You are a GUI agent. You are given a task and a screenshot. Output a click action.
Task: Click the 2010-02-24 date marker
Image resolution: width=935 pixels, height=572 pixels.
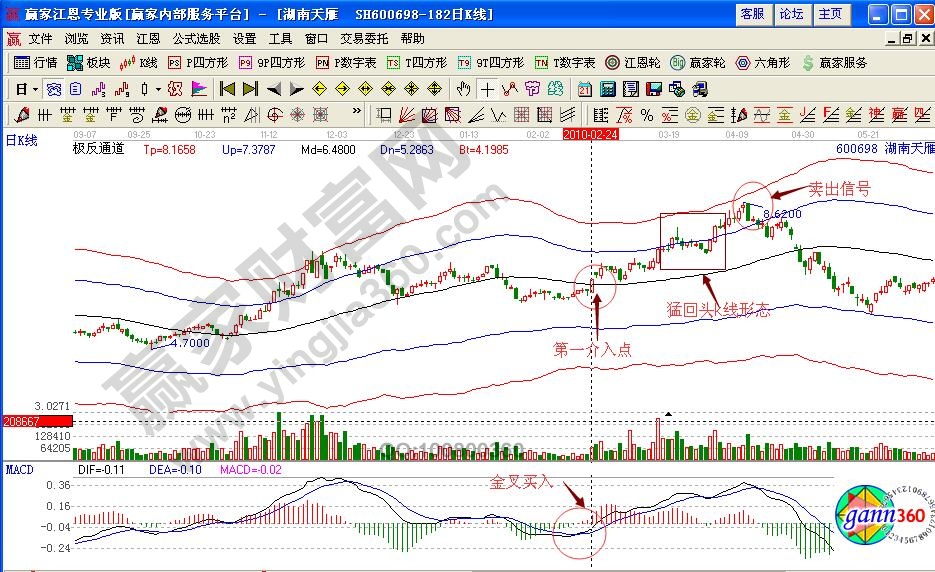(591, 133)
